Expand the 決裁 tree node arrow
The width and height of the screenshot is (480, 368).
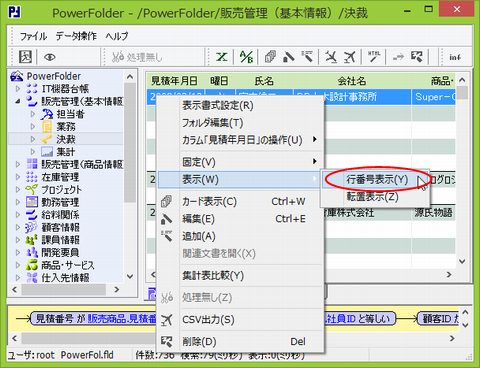pyautogui.click(x=33, y=139)
